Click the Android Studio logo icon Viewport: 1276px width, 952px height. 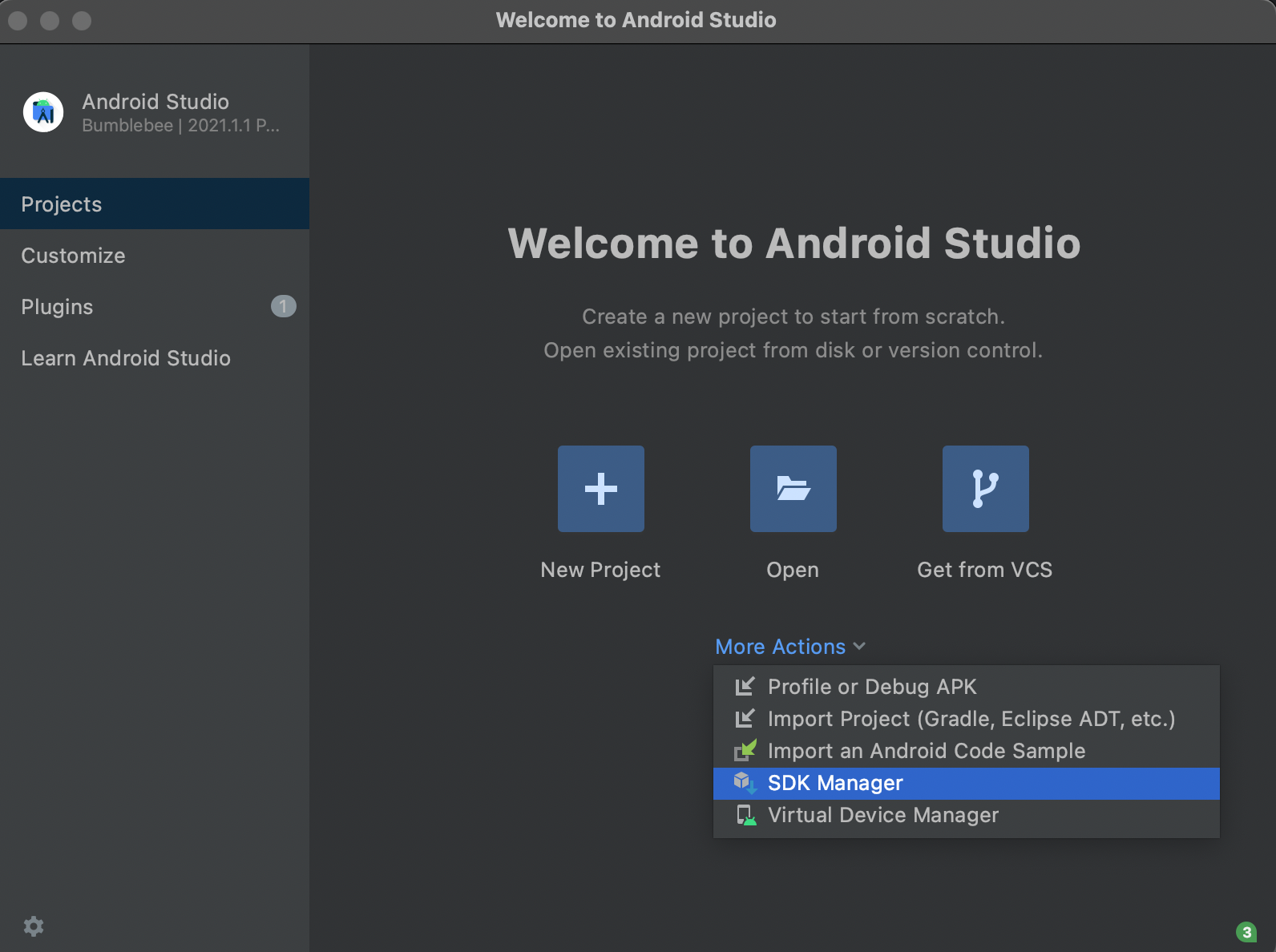[x=43, y=112]
